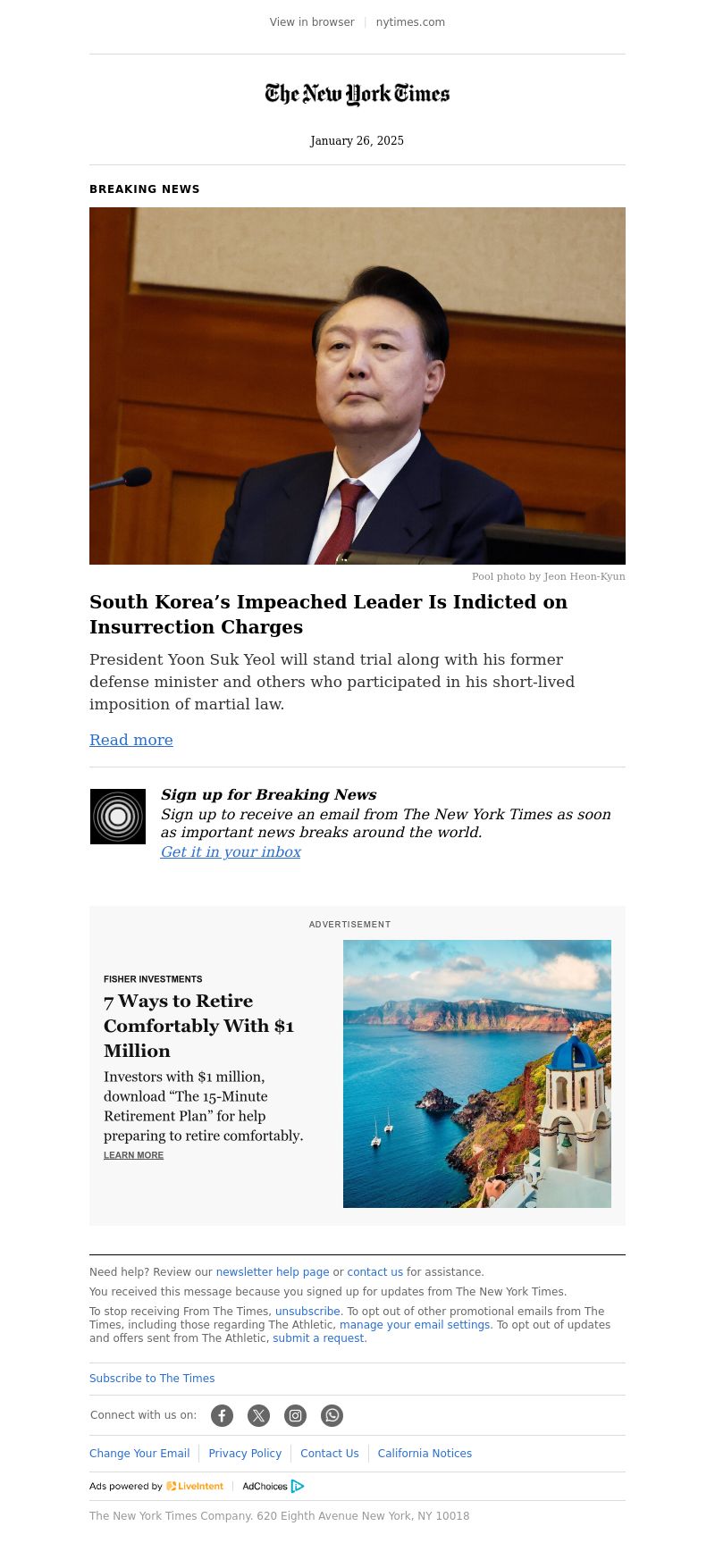The image size is (715, 1568).
Task: Open the Privacy Policy footer link
Action: [245, 1454]
